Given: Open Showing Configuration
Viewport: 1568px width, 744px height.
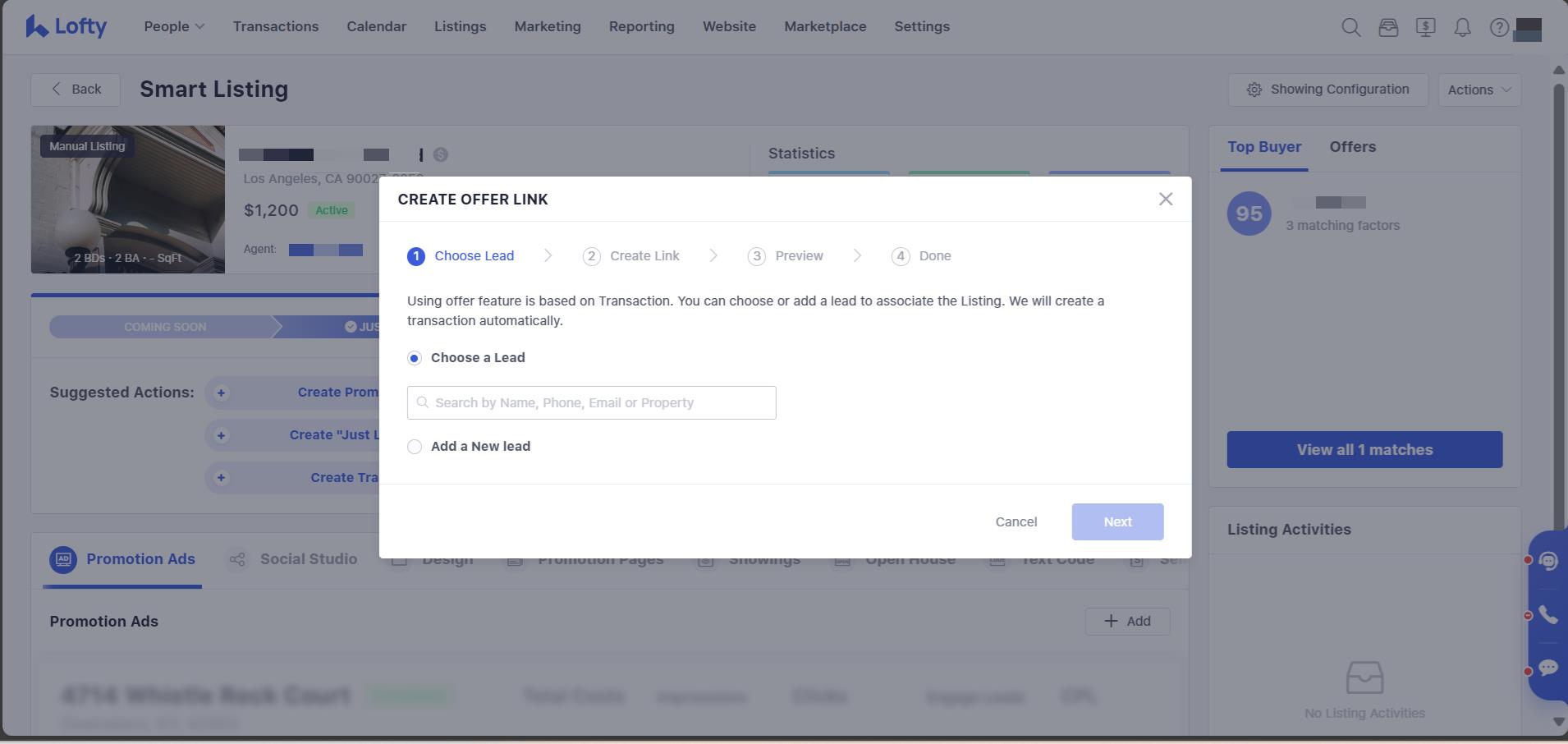Looking at the screenshot, I should click(1327, 90).
